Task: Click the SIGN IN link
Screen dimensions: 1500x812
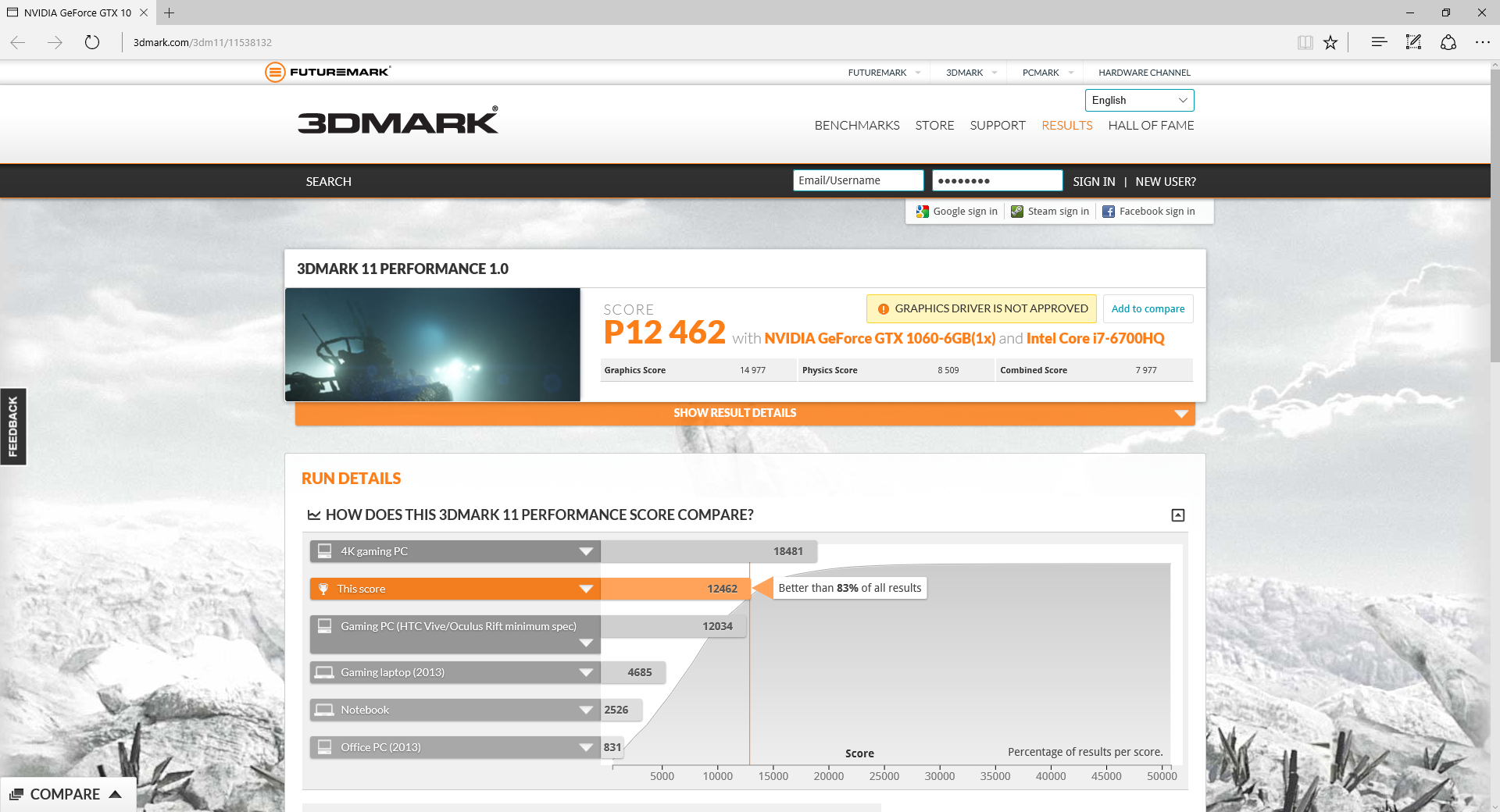Action: (x=1094, y=181)
